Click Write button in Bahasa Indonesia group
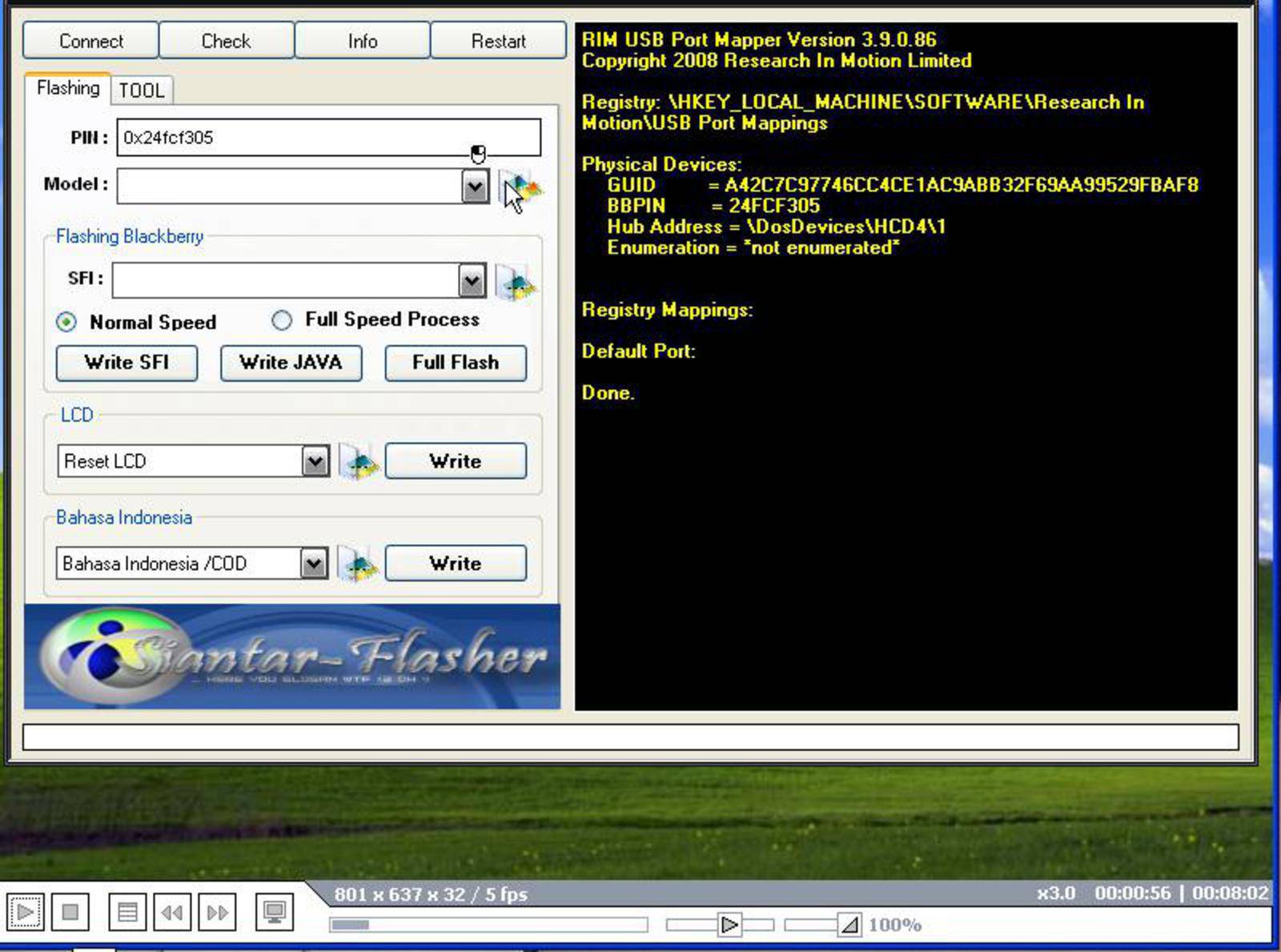The height and width of the screenshot is (952, 1281). pos(456,564)
